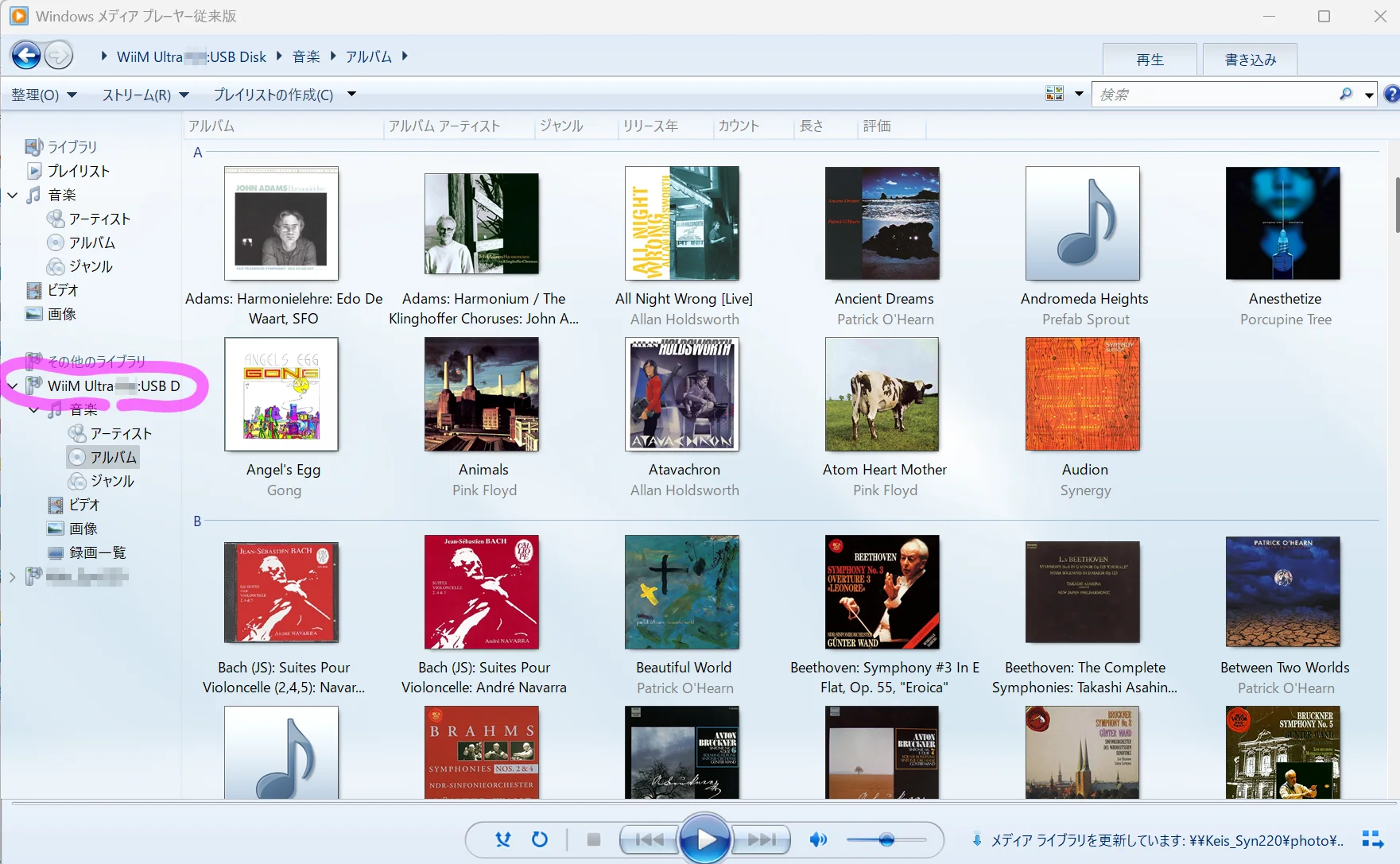Screen dimensions: 1400x864
Task: Open the 整理(O) menu
Action: point(44,95)
